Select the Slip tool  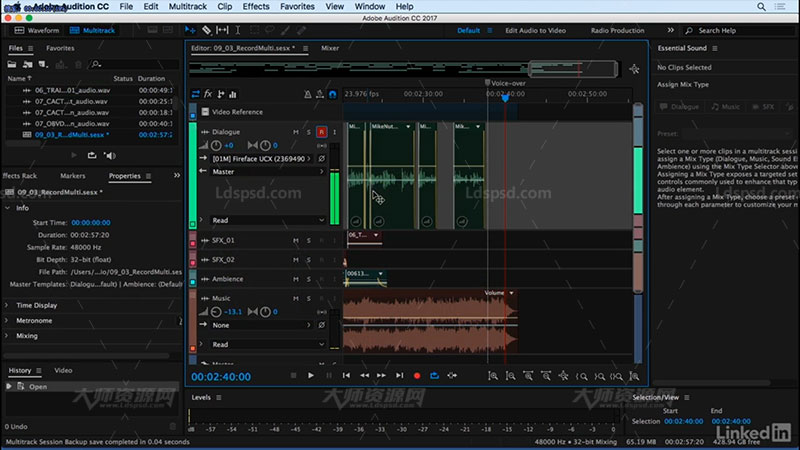(x=222, y=31)
